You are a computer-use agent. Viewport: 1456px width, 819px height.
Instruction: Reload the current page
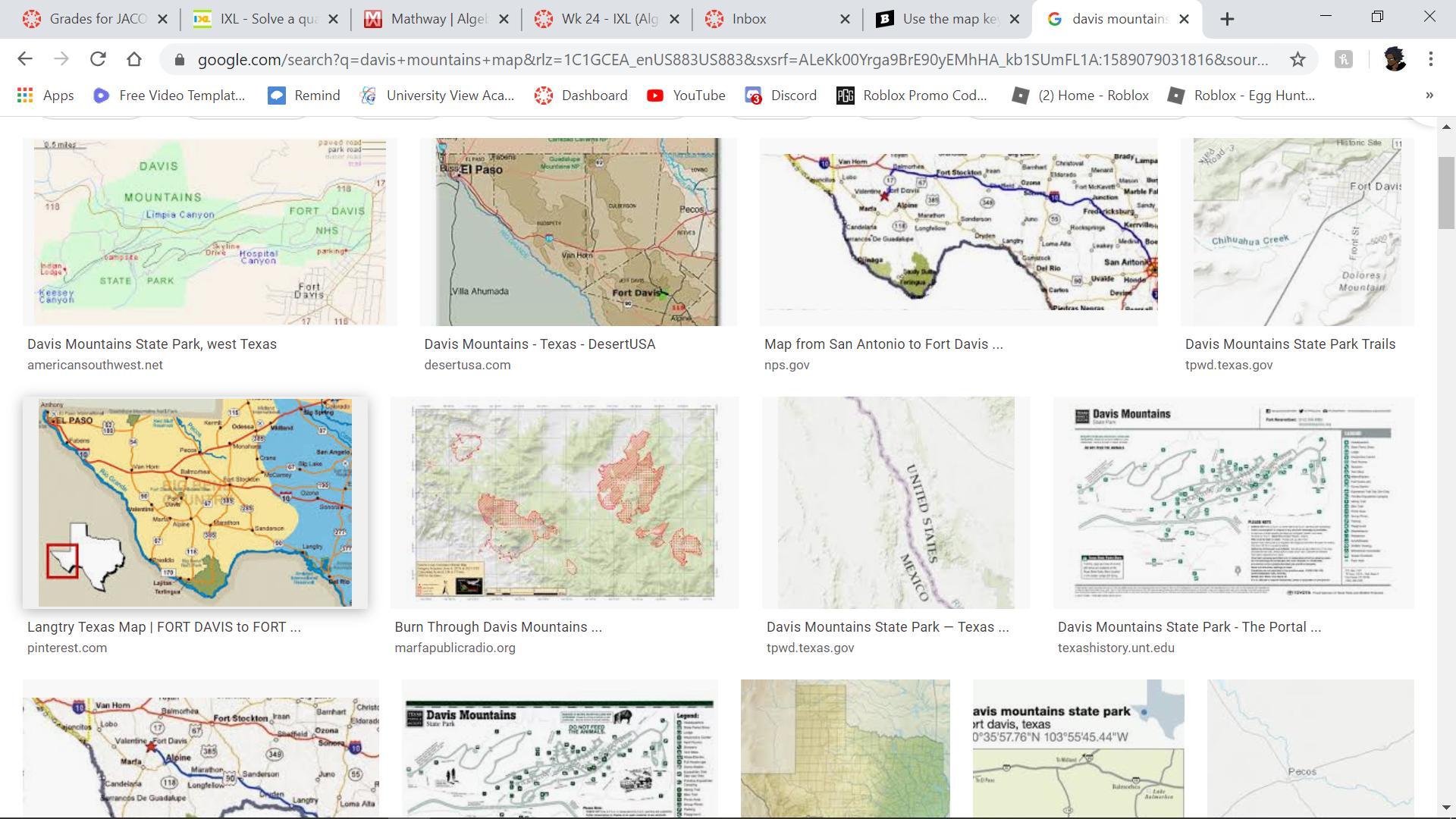[98, 59]
